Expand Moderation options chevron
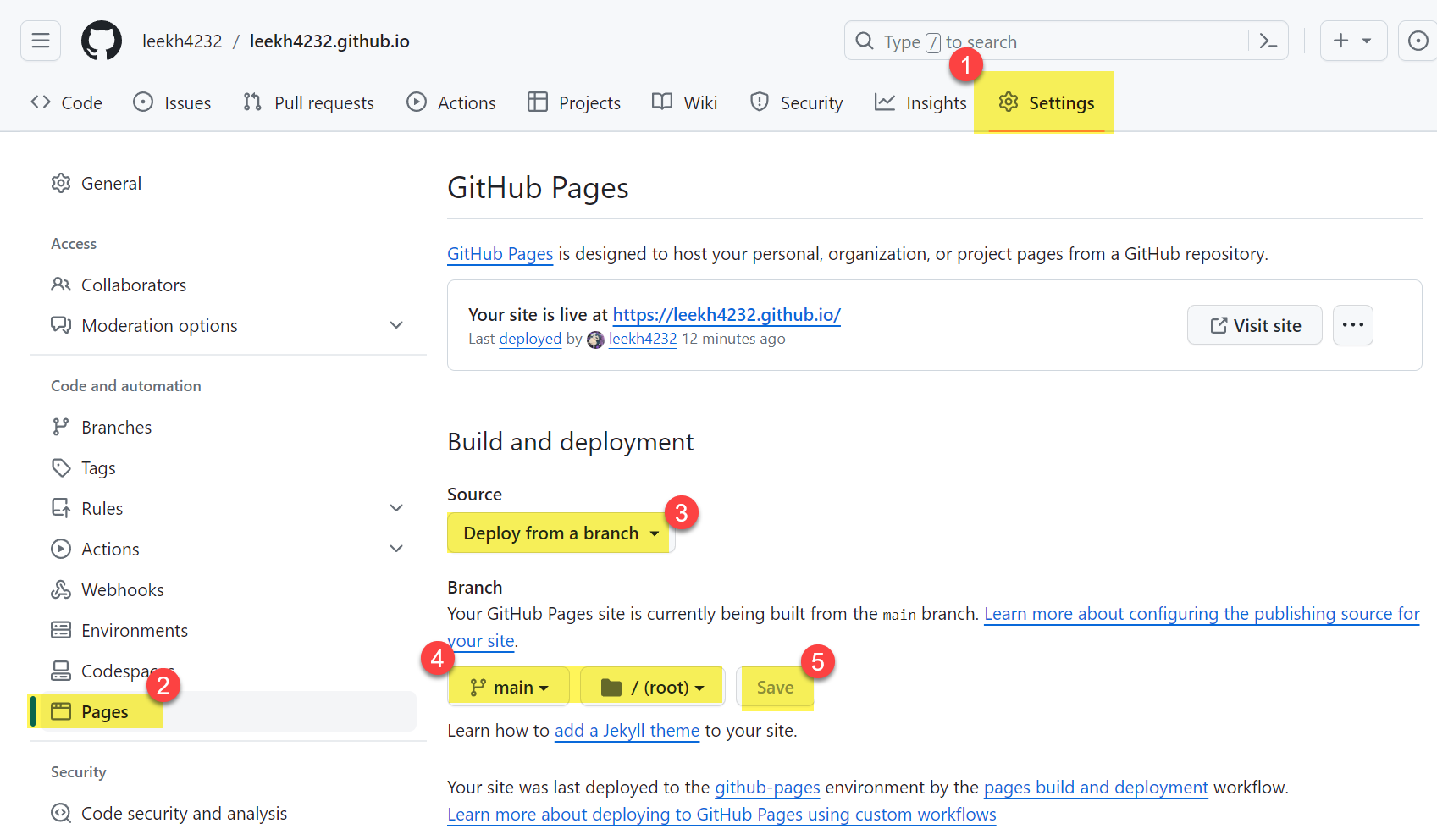Screen dimensions: 1437x840 396,325
